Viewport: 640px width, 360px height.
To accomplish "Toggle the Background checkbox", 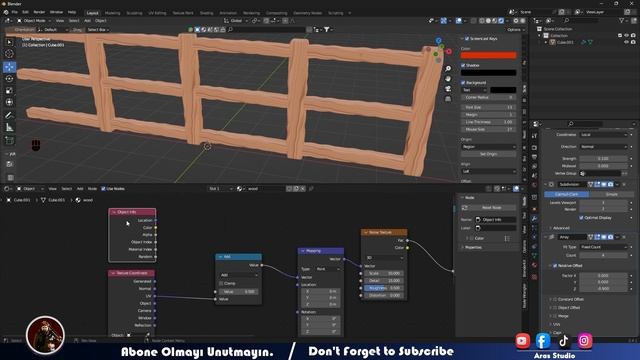I will [463, 82].
